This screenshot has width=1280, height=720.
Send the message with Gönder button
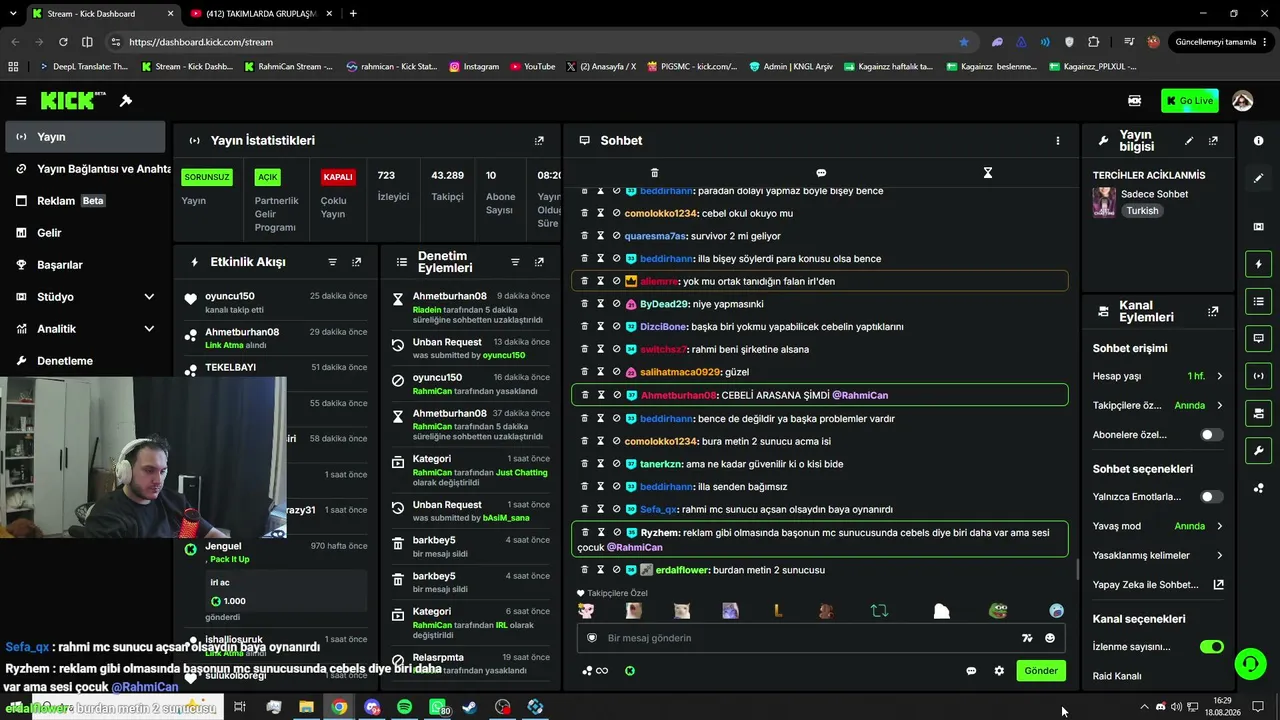pos(1040,671)
